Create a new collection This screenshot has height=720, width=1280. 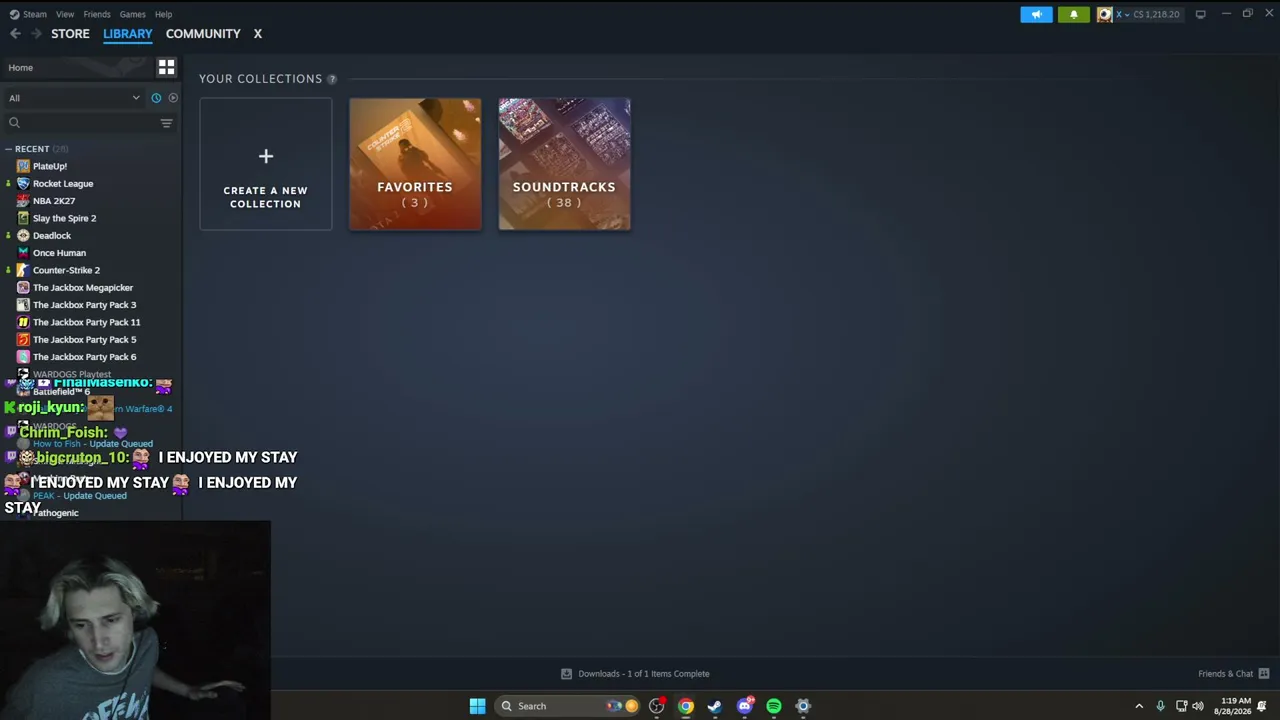(x=265, y=164)
